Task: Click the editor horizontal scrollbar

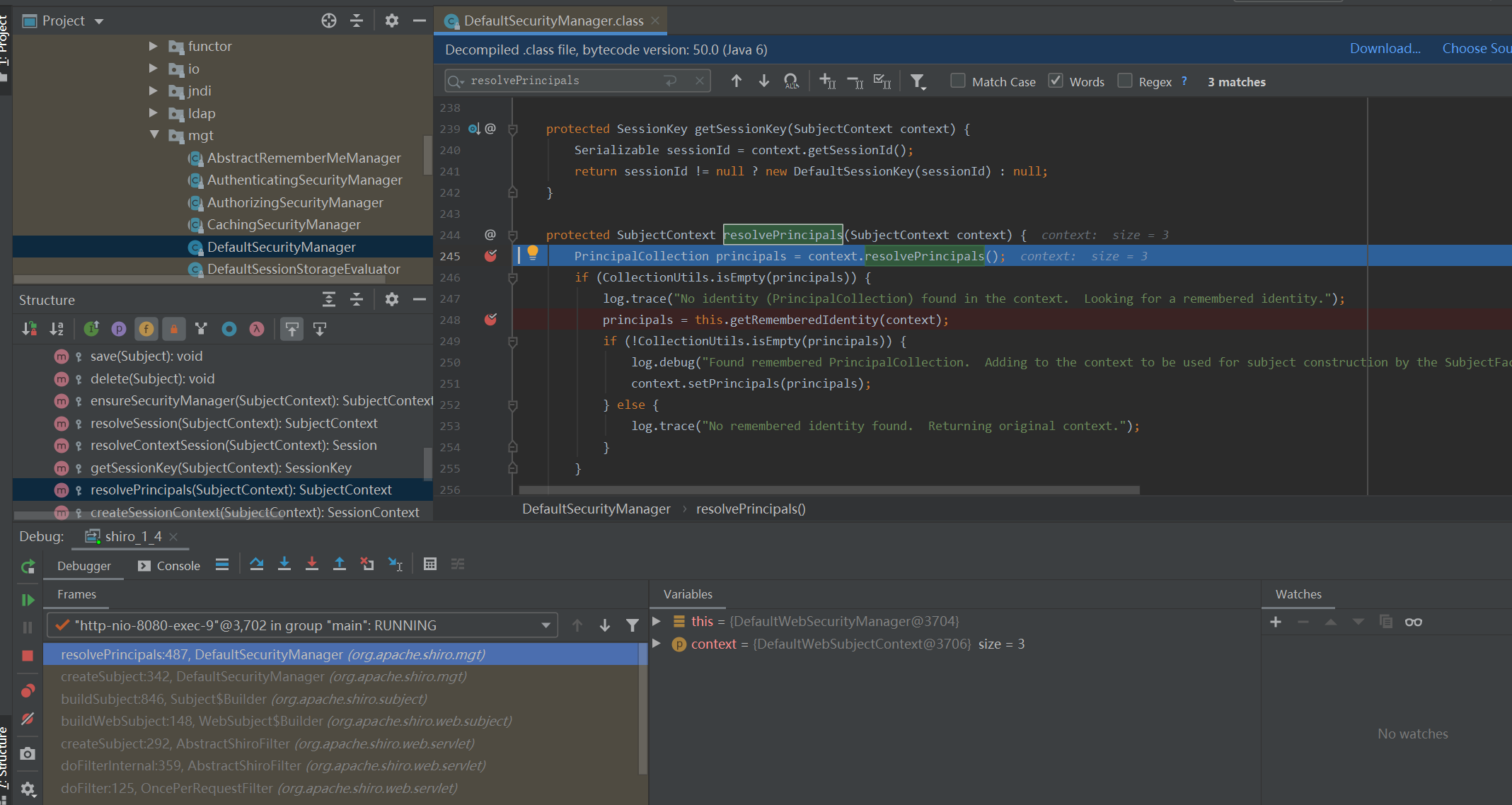Action: point(829,490)
